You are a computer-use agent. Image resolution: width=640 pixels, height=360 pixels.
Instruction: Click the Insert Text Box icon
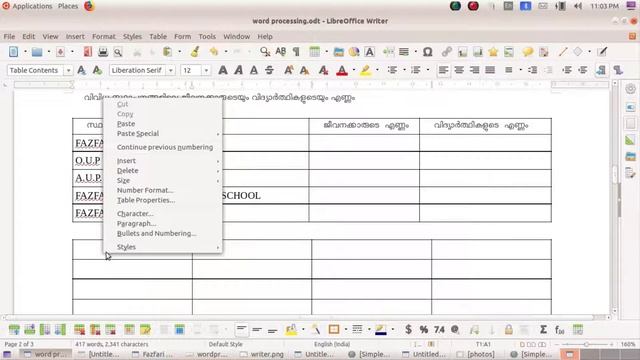(x=369, y=52)
